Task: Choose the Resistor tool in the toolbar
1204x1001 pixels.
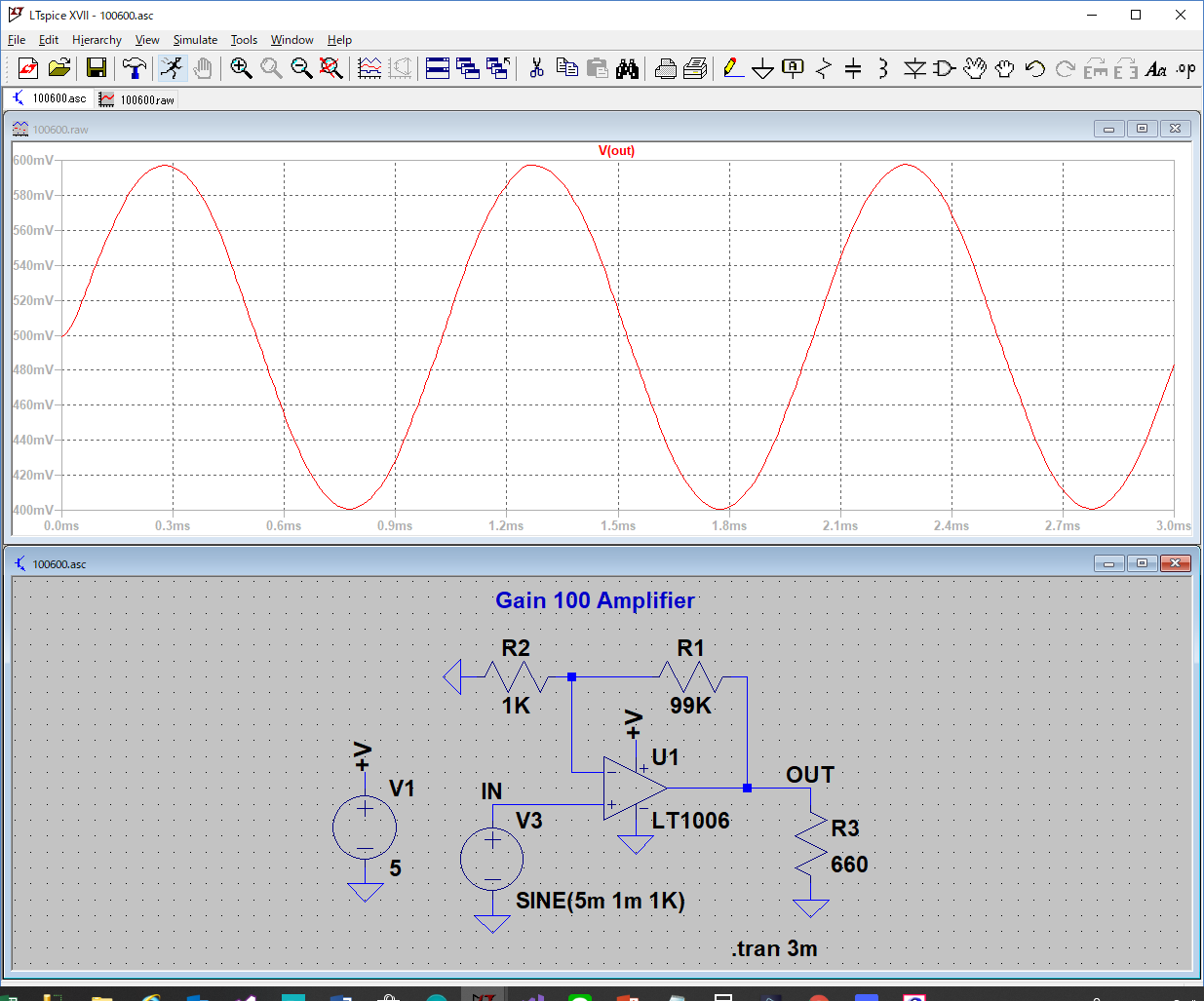Action: (x=824, y=68)
